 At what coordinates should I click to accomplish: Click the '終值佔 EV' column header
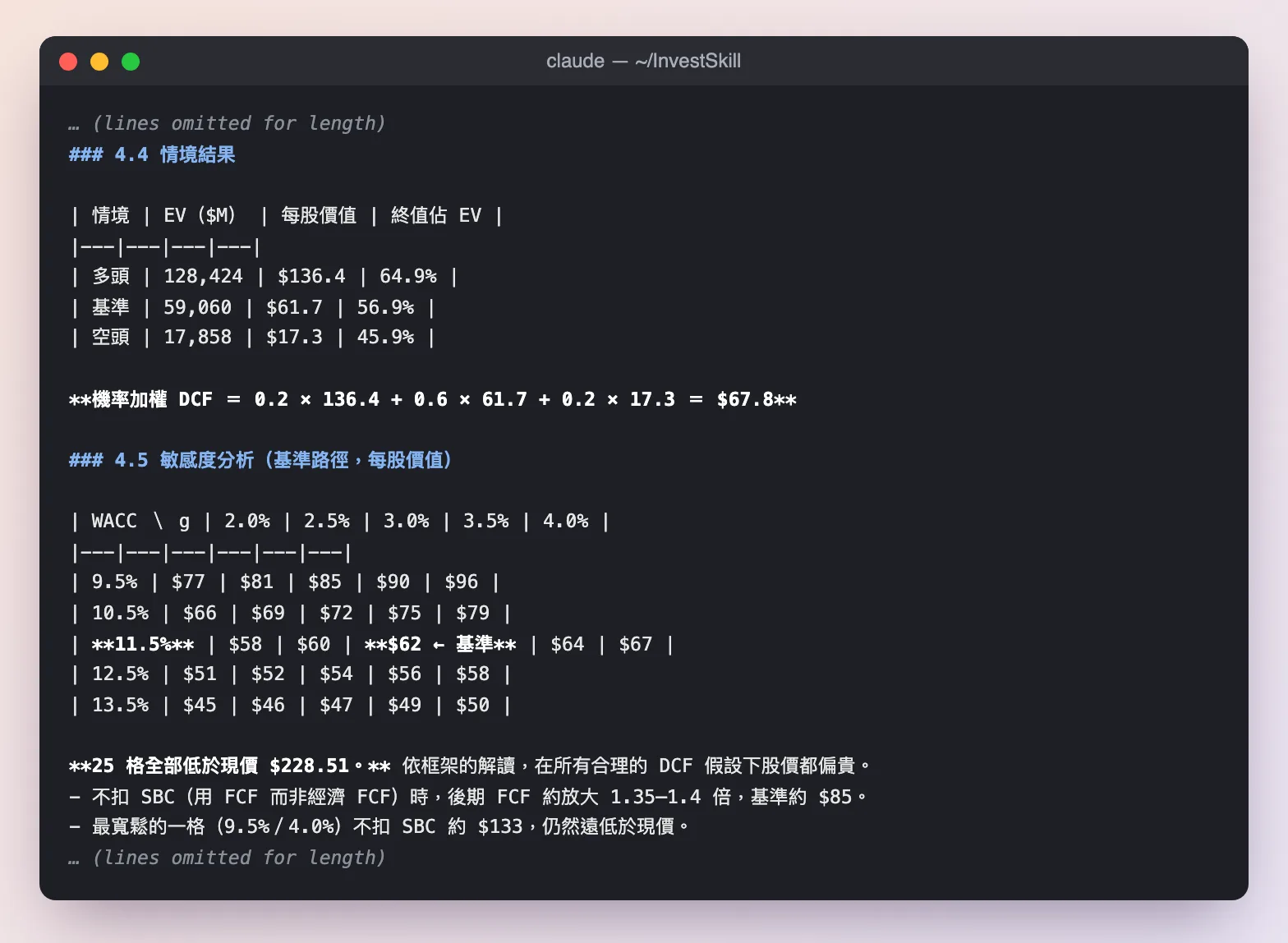click(436, 215)
